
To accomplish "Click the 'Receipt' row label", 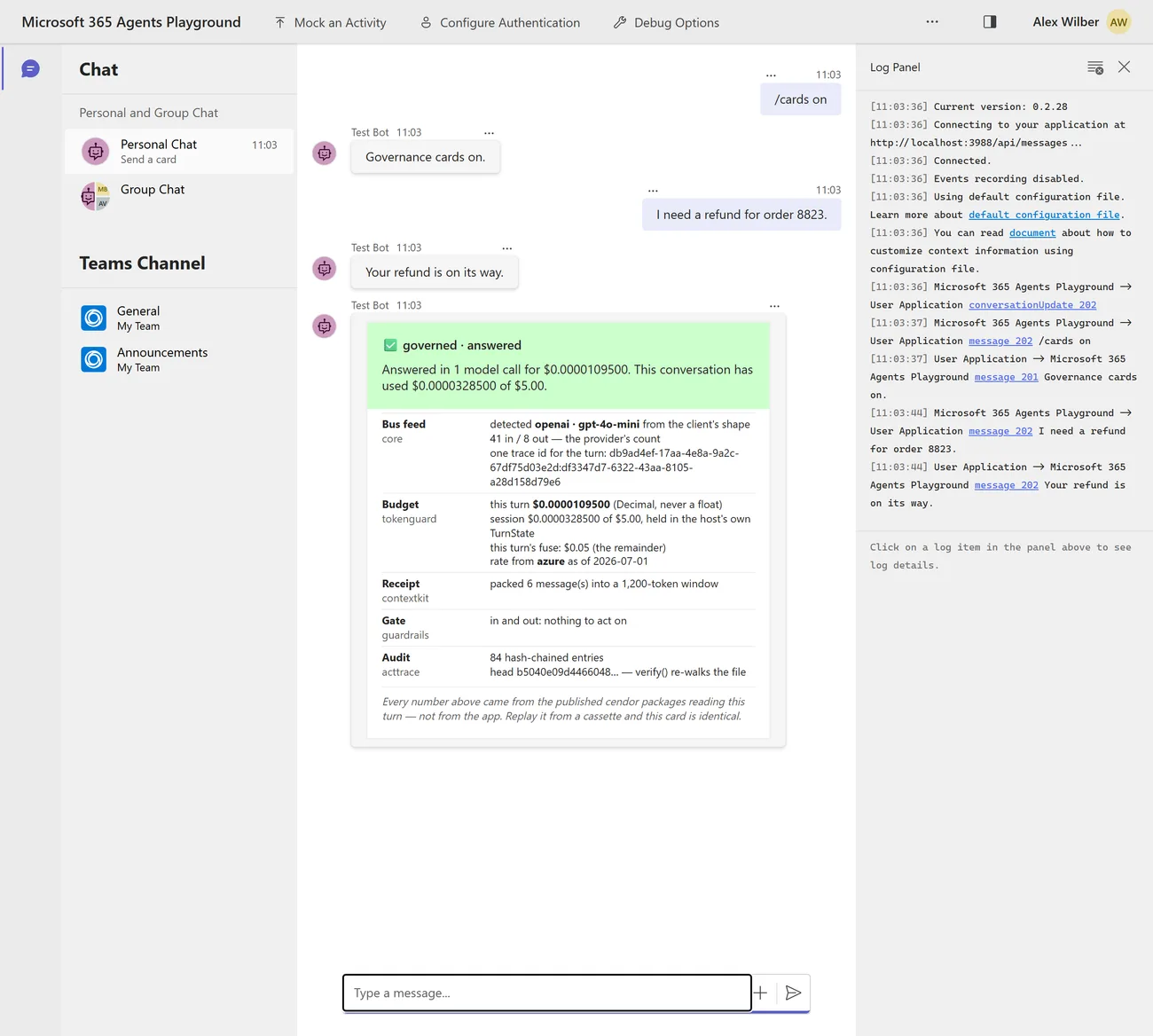I will (401, 584).
